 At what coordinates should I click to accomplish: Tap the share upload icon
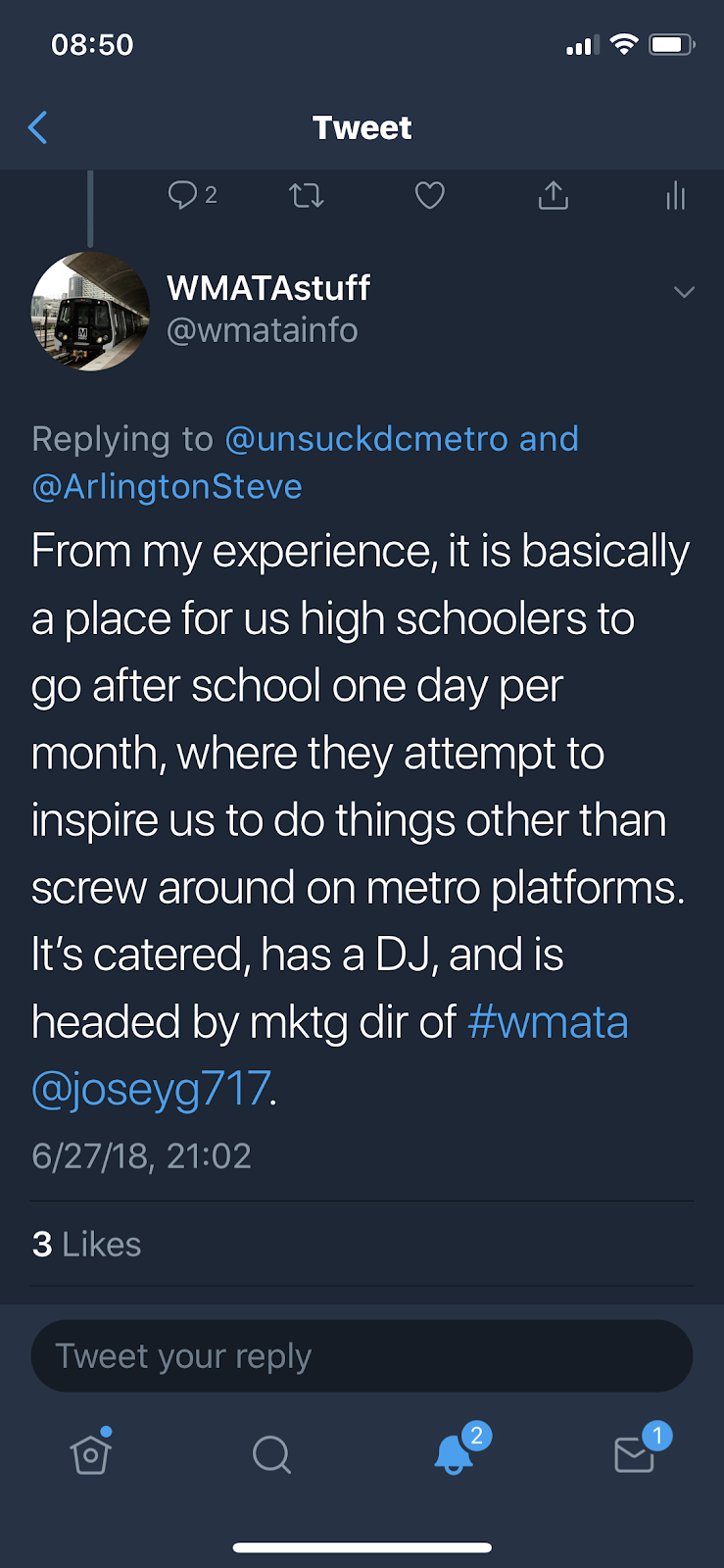(x=553, y=196)
